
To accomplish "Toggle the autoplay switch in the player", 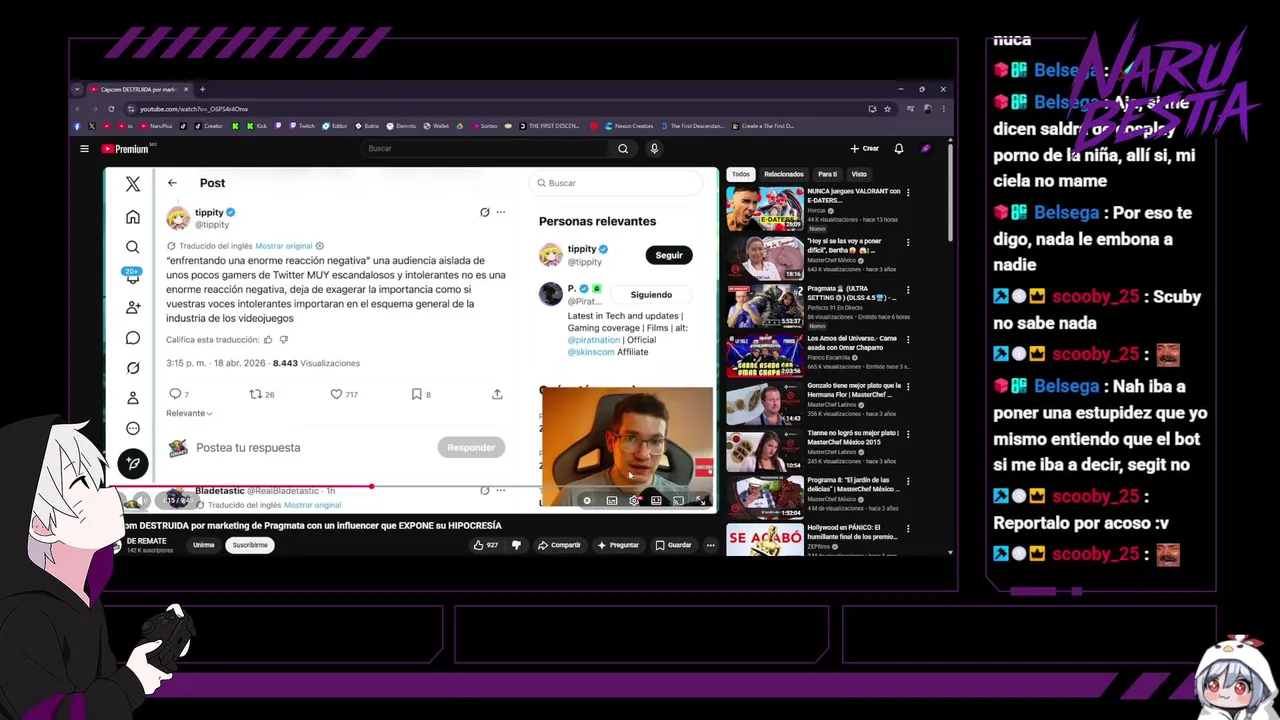I will coord(587,500).
